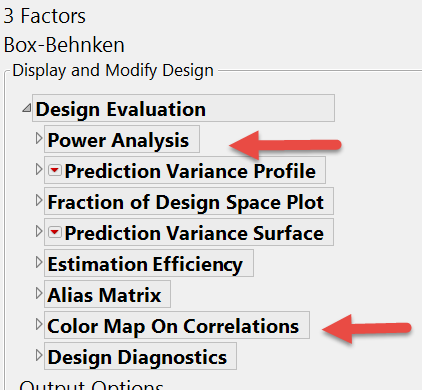Image resolution: width=422 pixels, height=390 pixels.
Task: Expand Prediction Variance Profile disclosure triangle
Action: point(39,170)
